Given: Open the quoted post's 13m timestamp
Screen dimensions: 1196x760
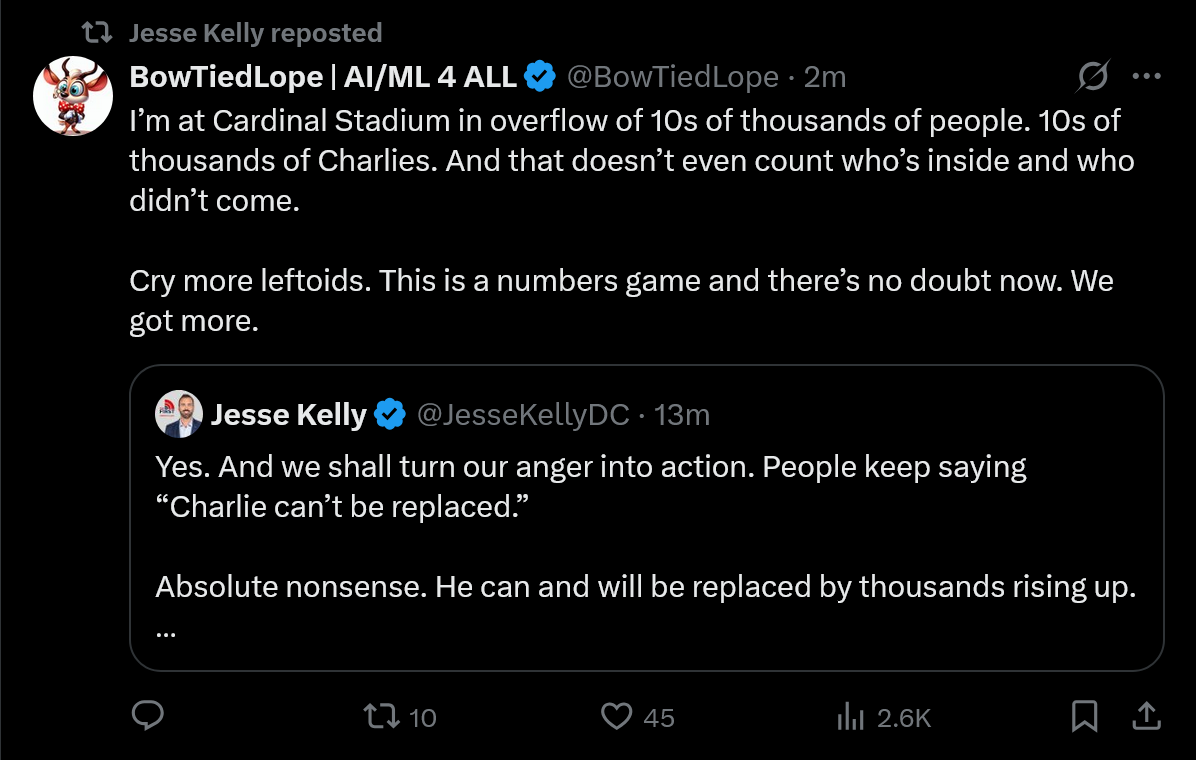Looking at the screenshot, I should pyautogui.click(x=682, y=414).
